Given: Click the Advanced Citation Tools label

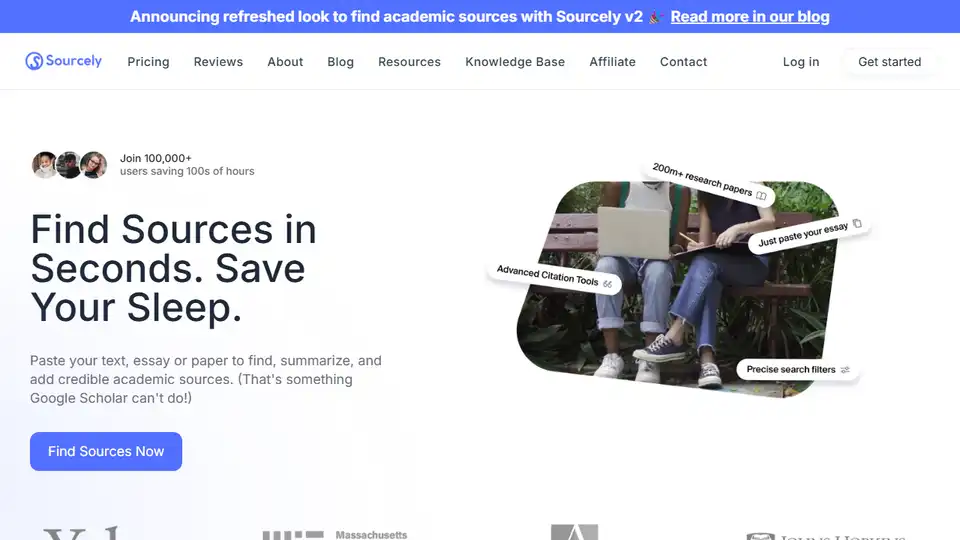Looking at the screenshot, I should tap(547, 276).
